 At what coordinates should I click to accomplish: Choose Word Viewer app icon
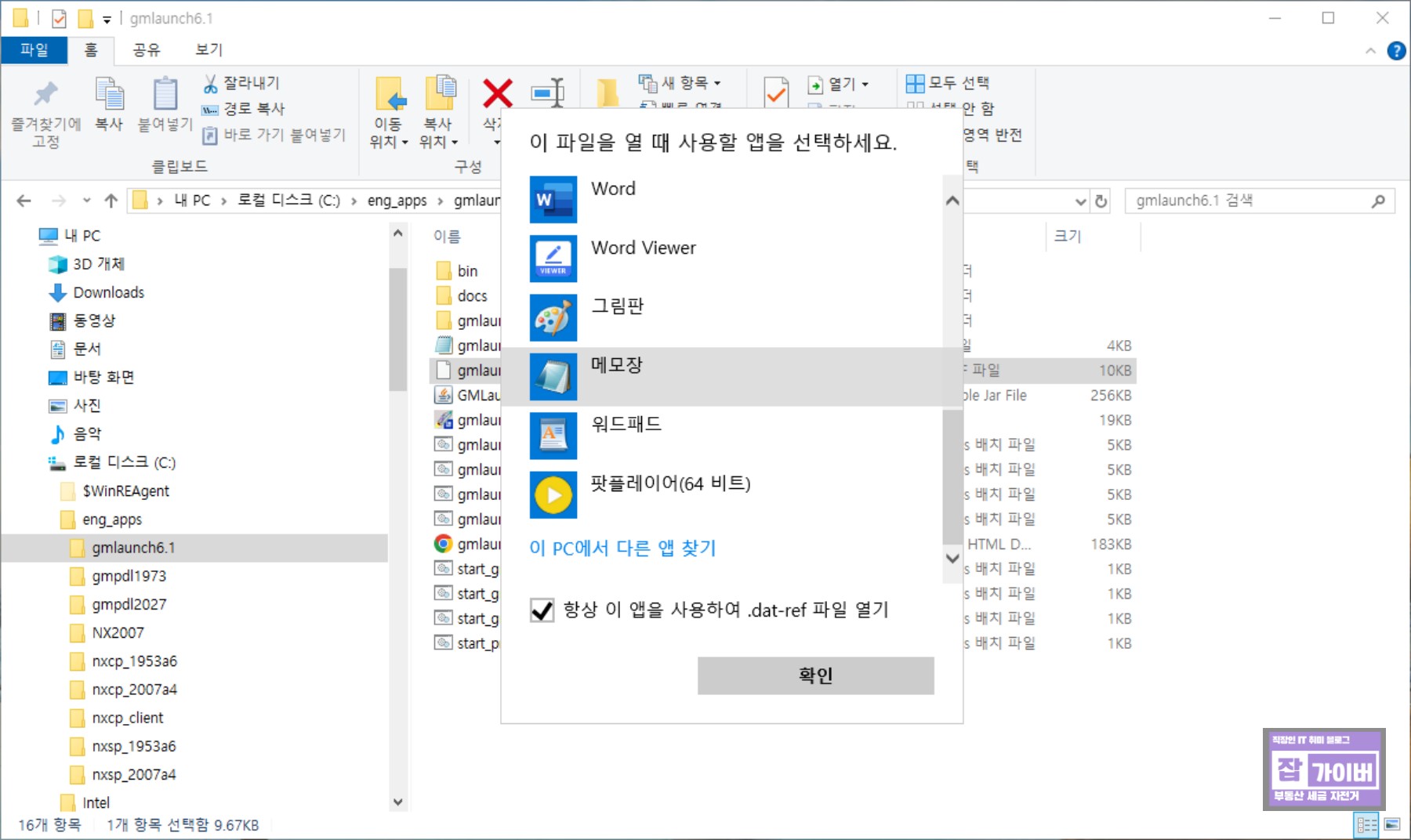pyautogui.click(x=553, y=259)
